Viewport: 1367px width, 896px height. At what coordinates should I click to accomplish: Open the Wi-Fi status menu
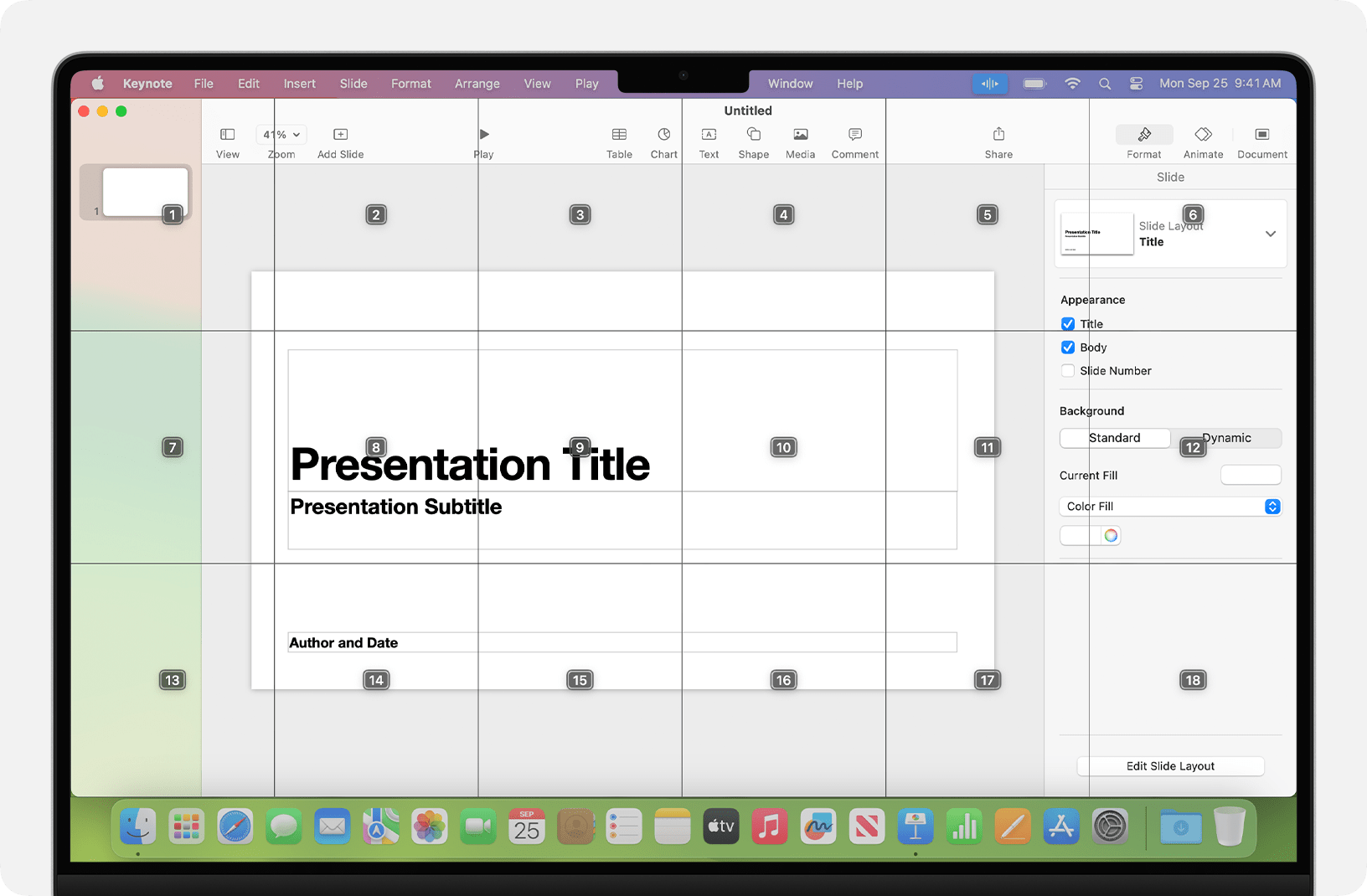1072,84
